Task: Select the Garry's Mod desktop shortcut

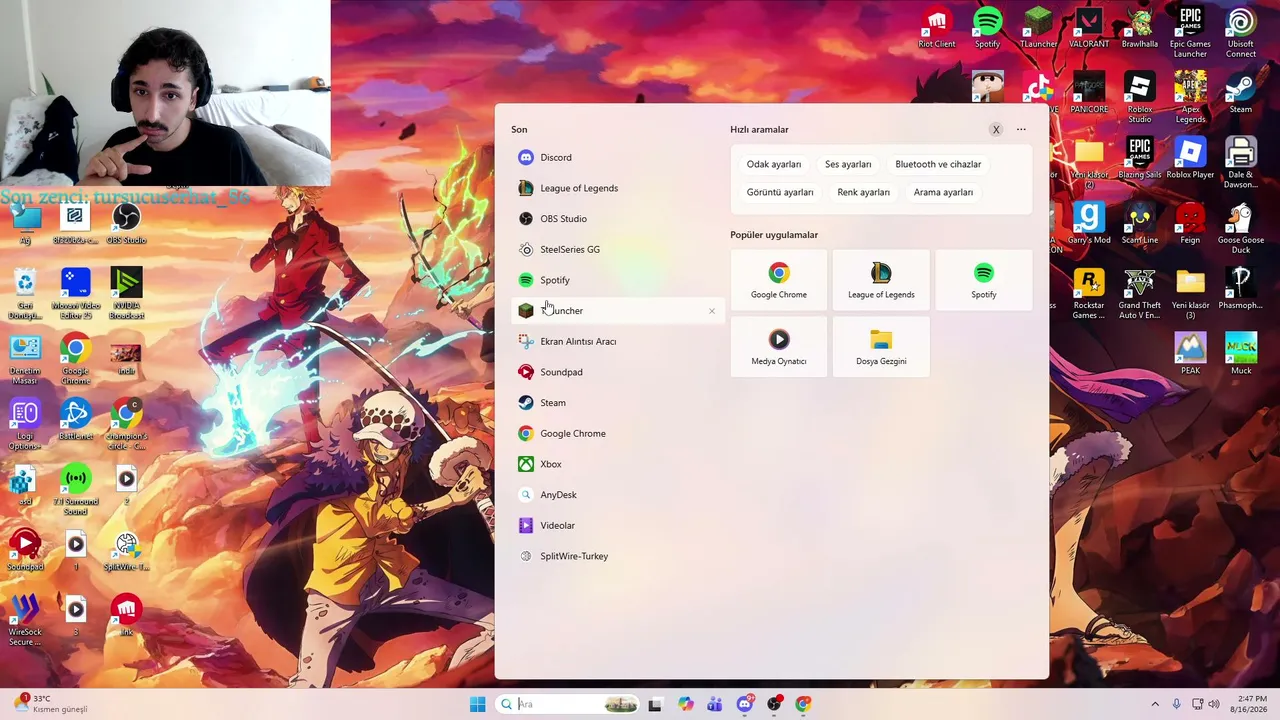Action: click(x=1089, y=224)
